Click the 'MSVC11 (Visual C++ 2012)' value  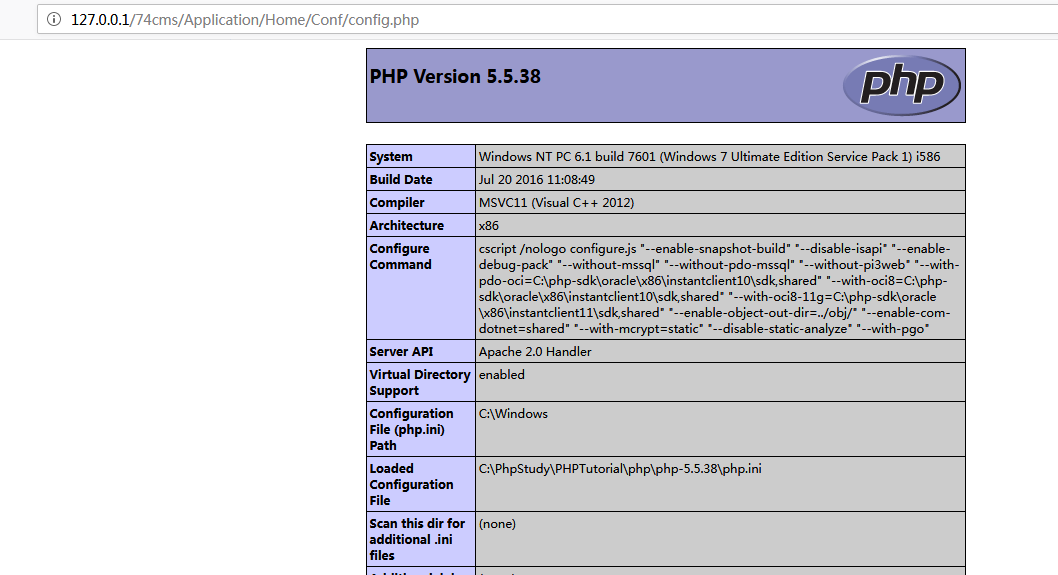pos(556,202)
